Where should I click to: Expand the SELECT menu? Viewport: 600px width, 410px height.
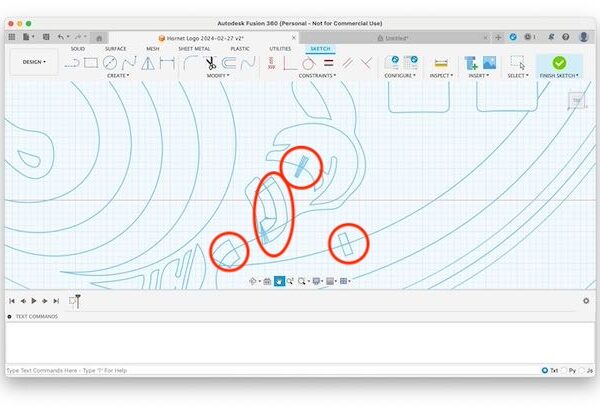pyautogui.click(x=518, y=76)
